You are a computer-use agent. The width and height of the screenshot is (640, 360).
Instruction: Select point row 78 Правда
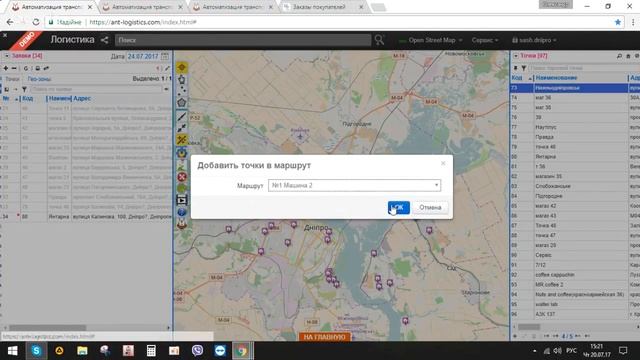pos(575,137)
